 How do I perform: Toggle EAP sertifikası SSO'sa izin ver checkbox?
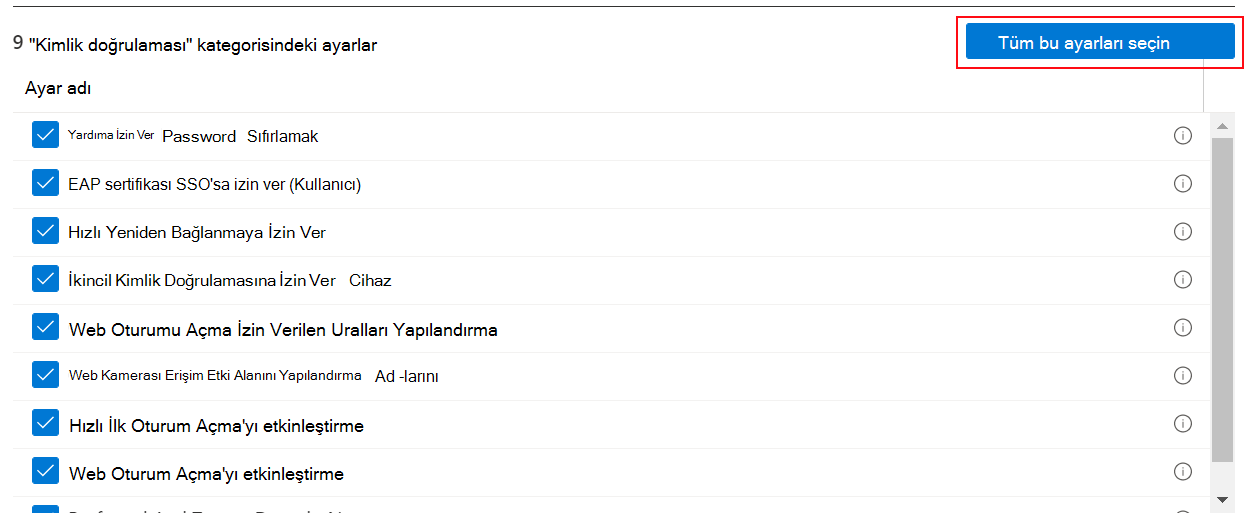(x=46, y=183)
